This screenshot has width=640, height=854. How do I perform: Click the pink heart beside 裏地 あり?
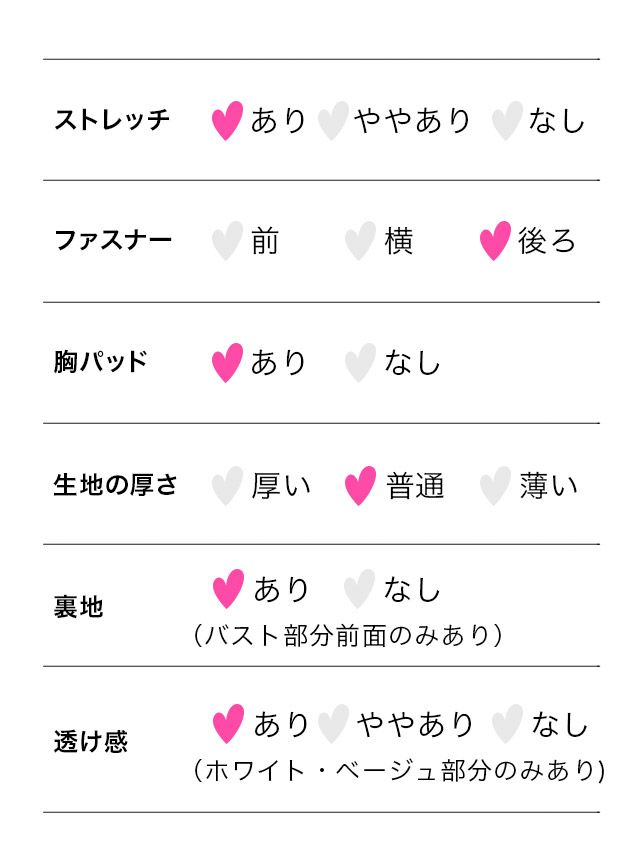[x=228, y=589]
